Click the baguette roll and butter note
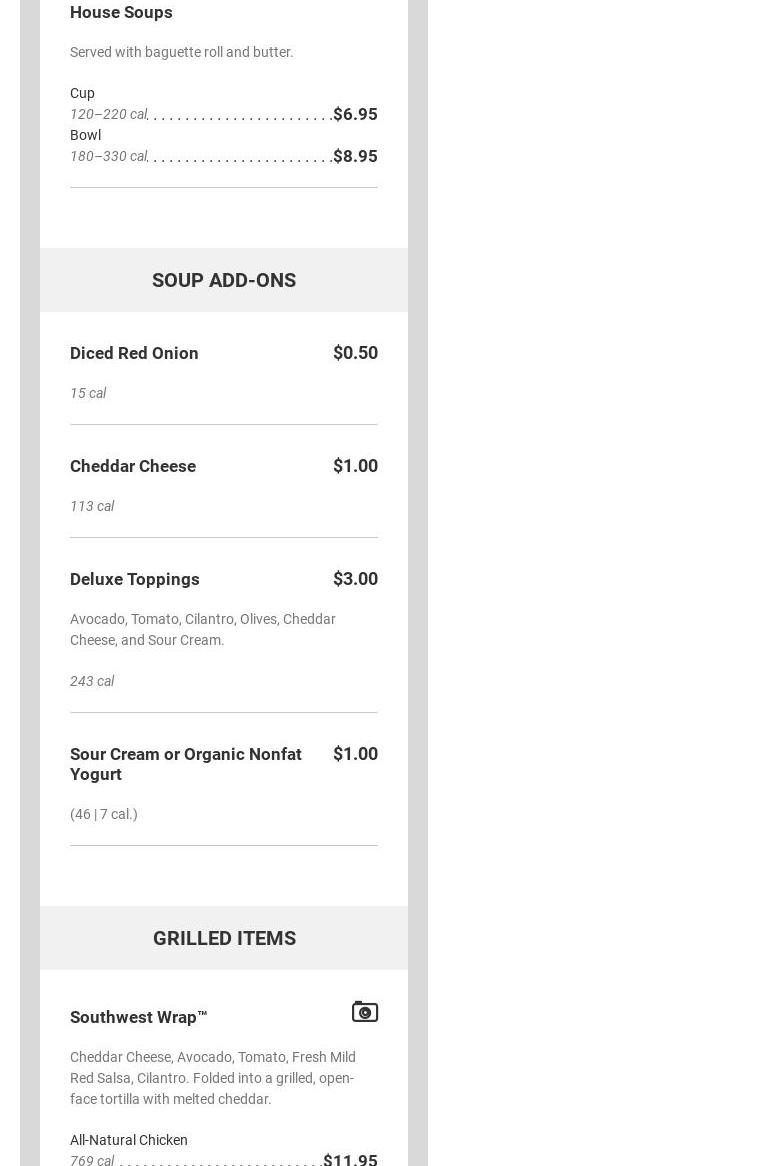Screen dimensions: 770x1166 [x=182, y=52]
